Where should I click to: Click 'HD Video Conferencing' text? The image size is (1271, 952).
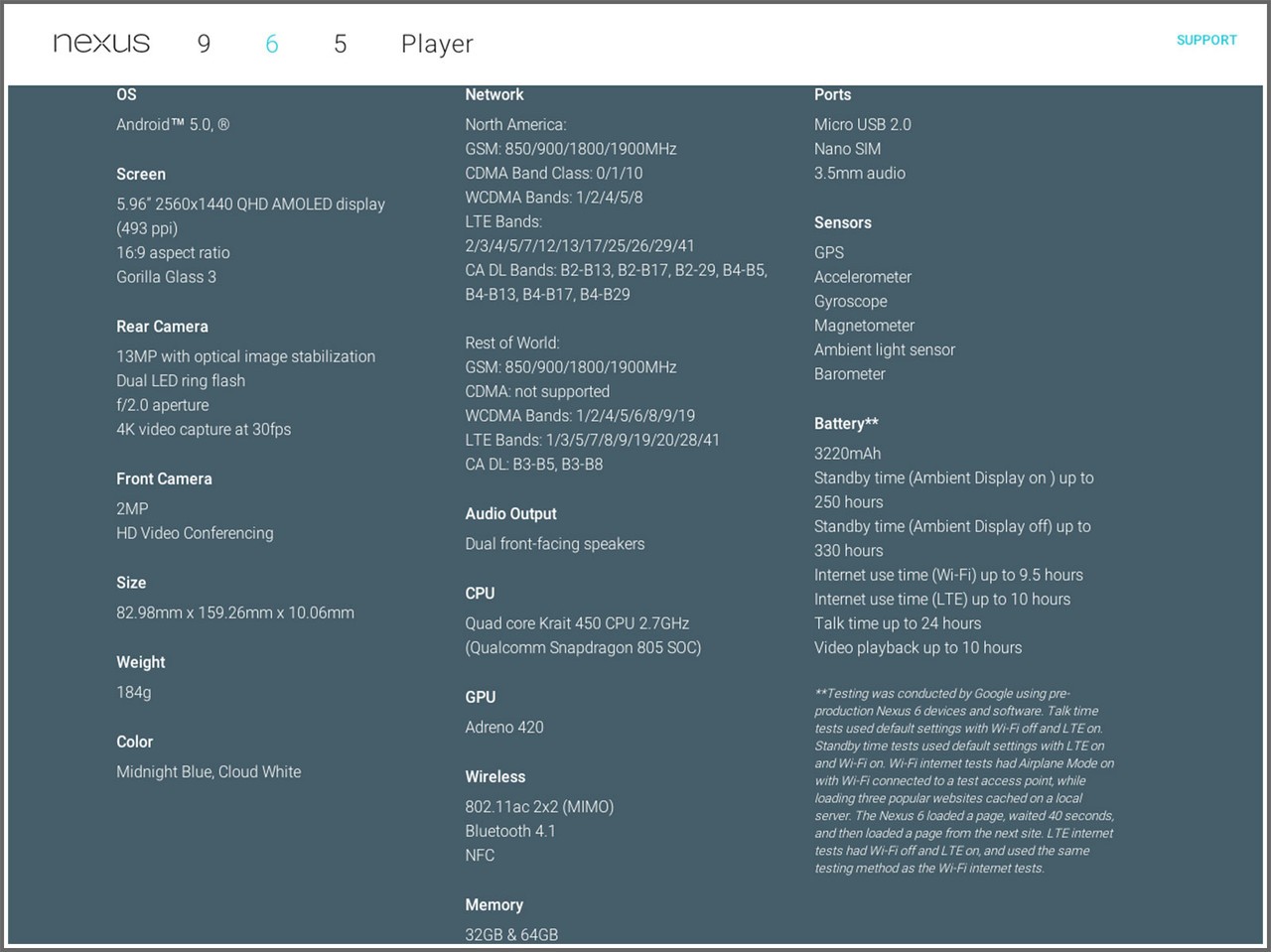195,533
